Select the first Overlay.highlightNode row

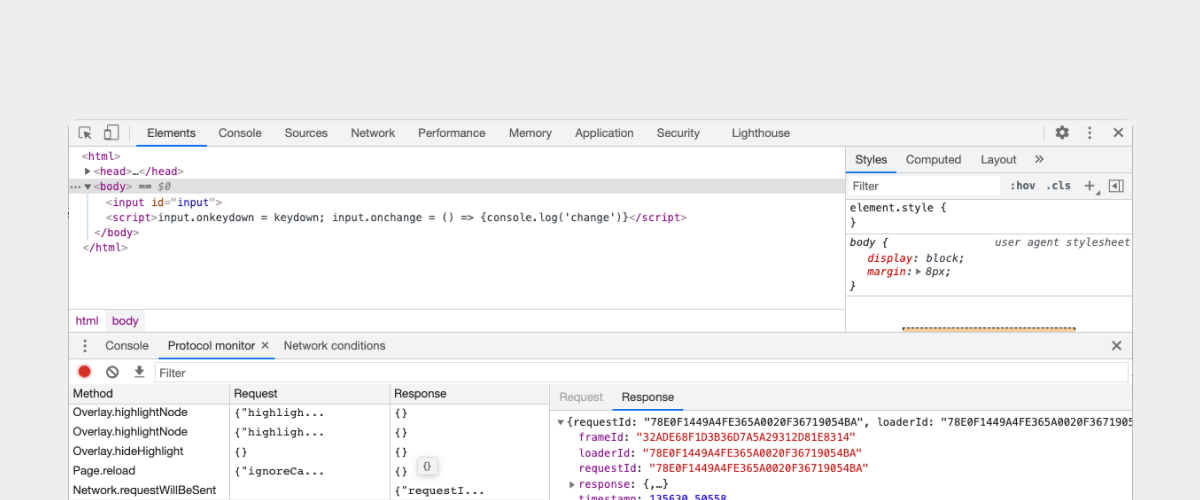pyautogui.click(x=309, y=412)
